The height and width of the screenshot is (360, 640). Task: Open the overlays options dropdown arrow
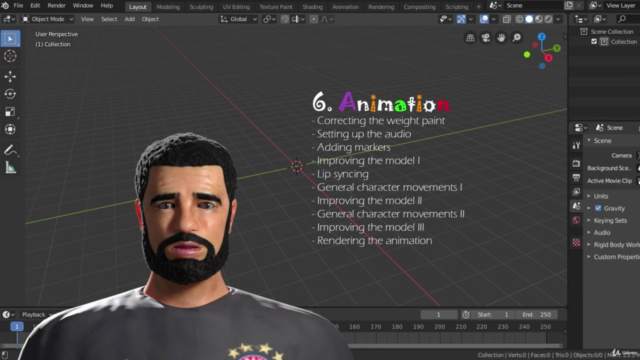pyautogui.click(x=493, y=19)
